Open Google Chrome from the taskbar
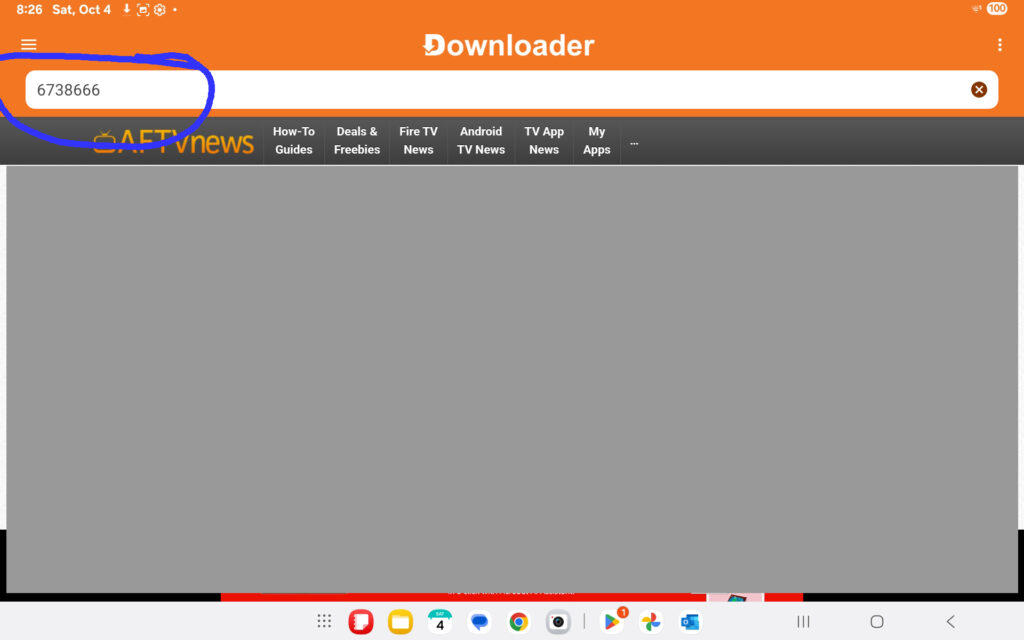The height and width of the screenshot is (640, 1024). coord(518,622)
